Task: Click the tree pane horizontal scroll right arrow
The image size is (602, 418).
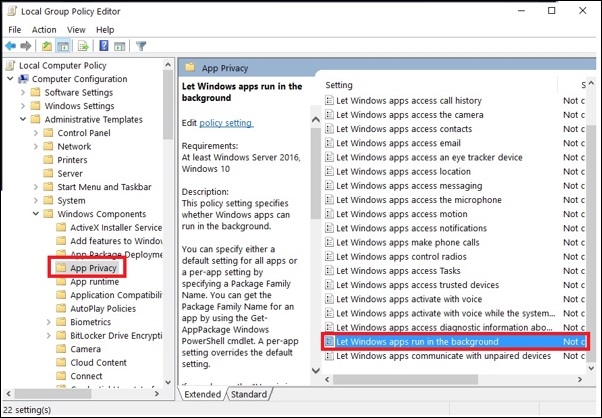Action: [x=157, y=393]
